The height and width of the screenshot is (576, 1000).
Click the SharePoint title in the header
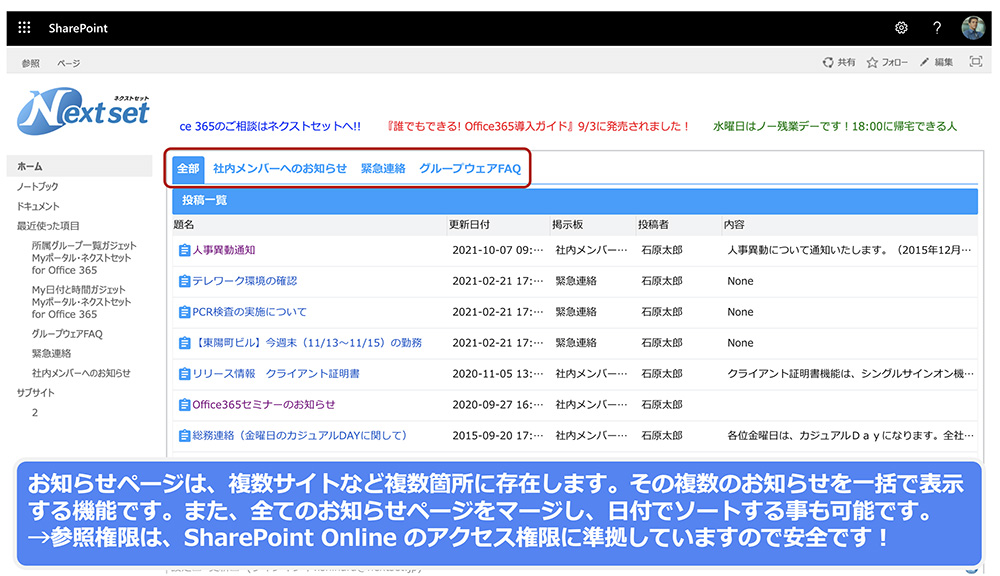point(78,28)
